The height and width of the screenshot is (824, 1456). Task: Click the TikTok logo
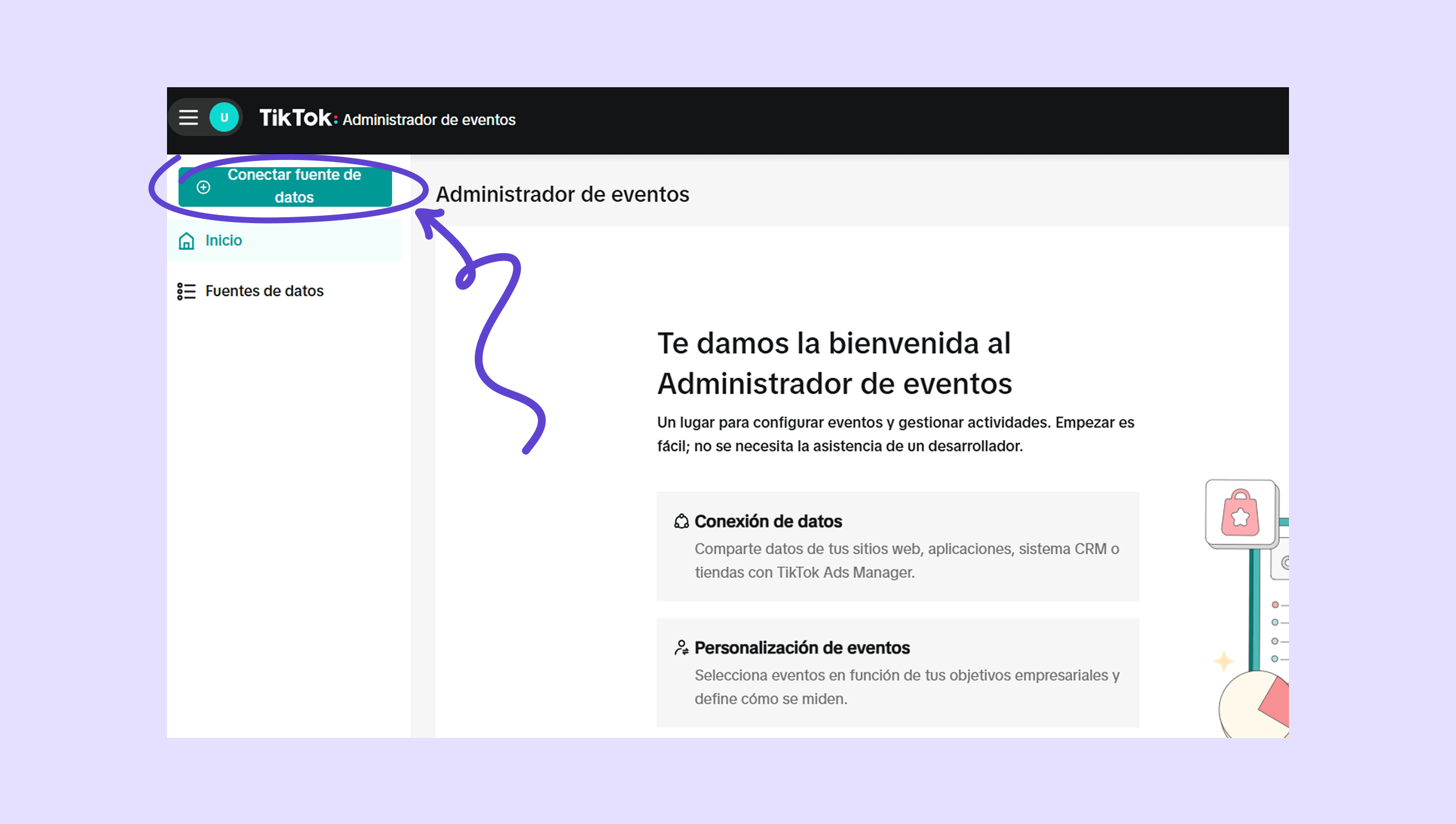tap(295, 118)
